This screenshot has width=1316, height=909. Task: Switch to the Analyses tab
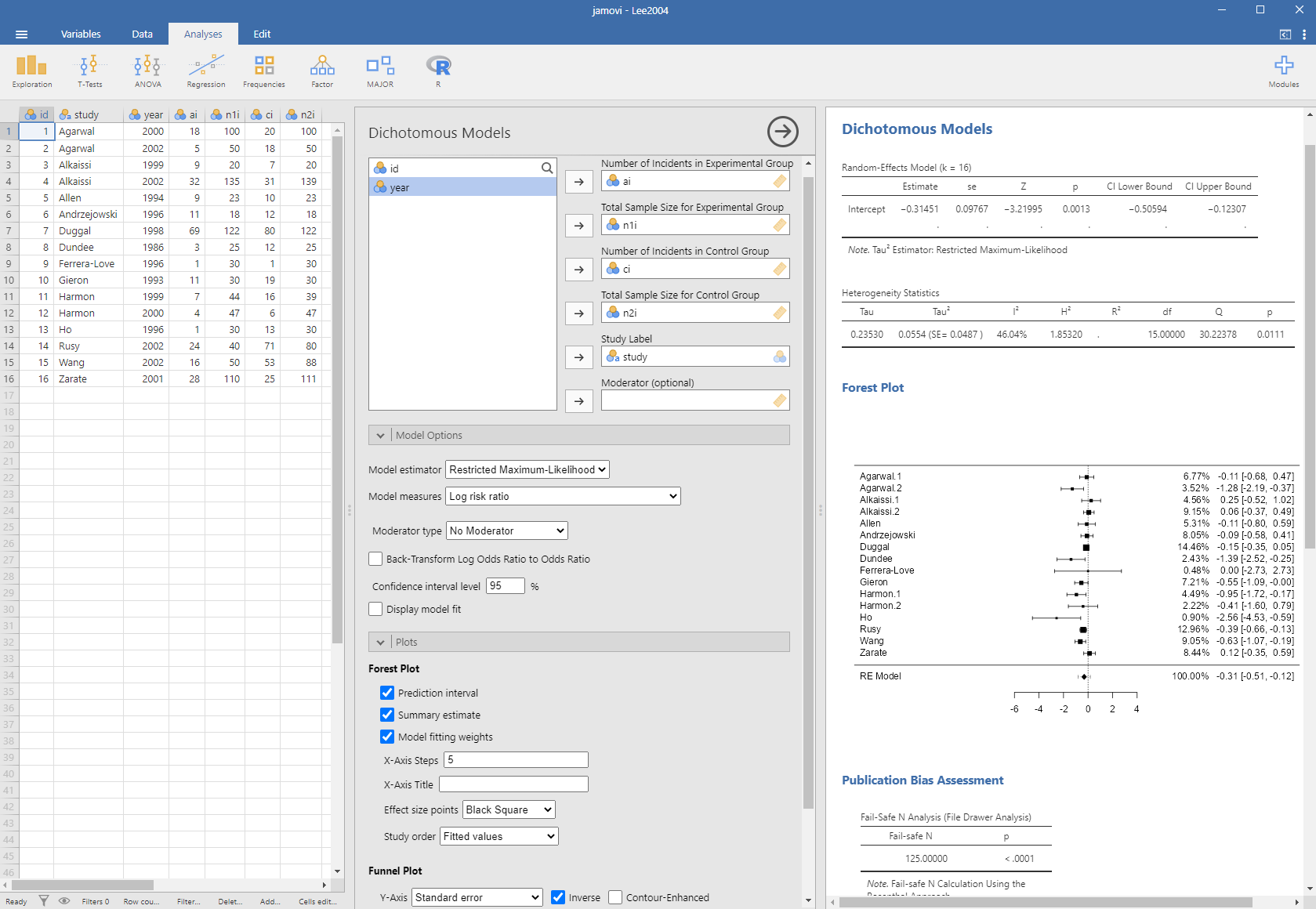203,34
